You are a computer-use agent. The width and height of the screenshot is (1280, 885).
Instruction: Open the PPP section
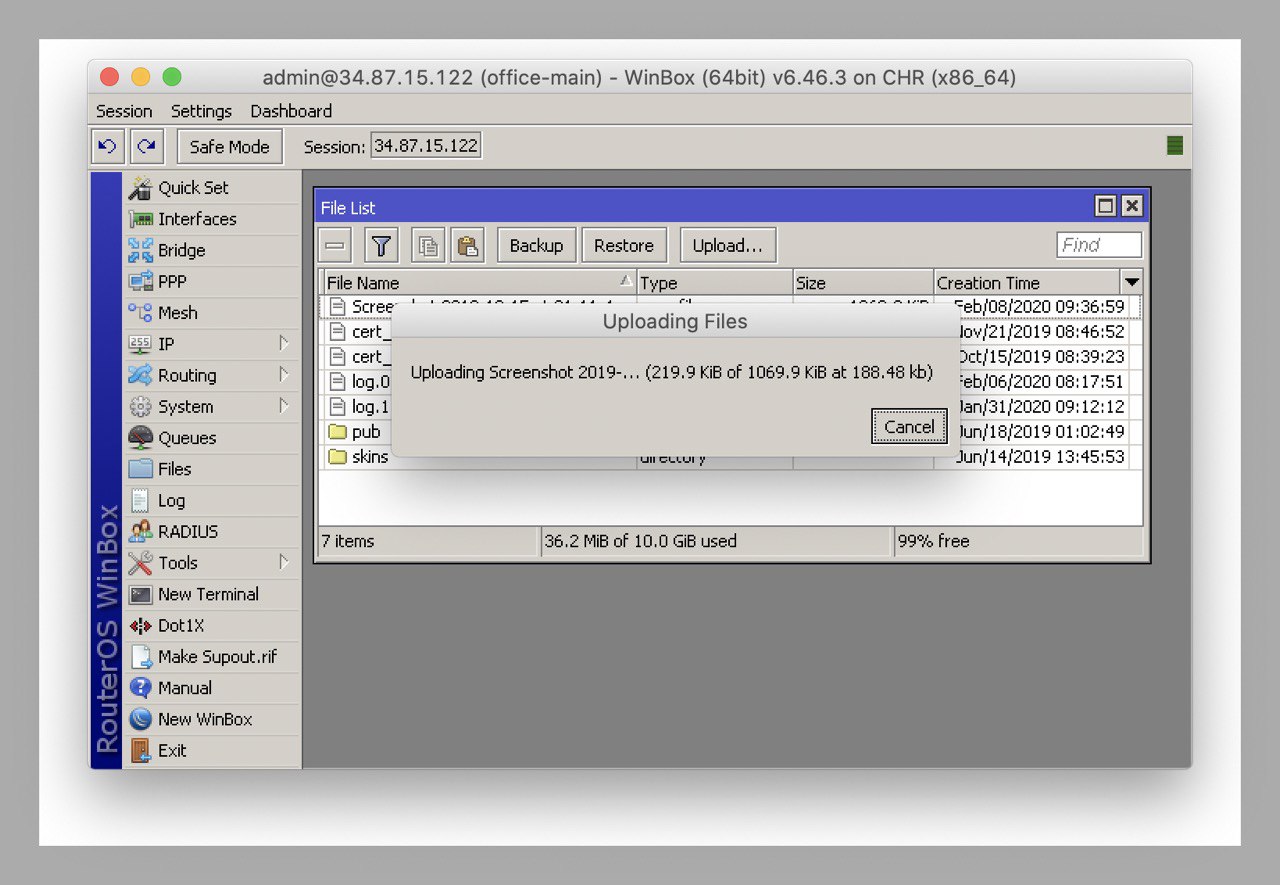click(211, 281)
